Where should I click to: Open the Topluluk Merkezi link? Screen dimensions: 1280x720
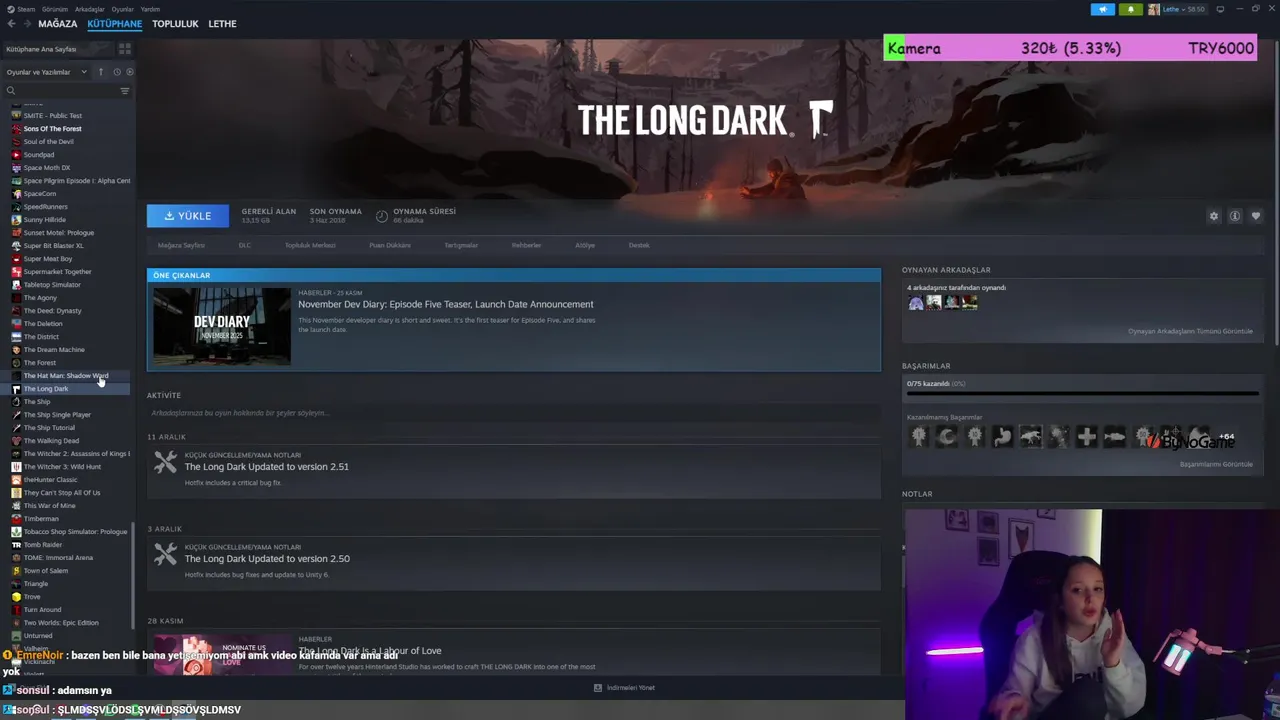click(310, 245)
